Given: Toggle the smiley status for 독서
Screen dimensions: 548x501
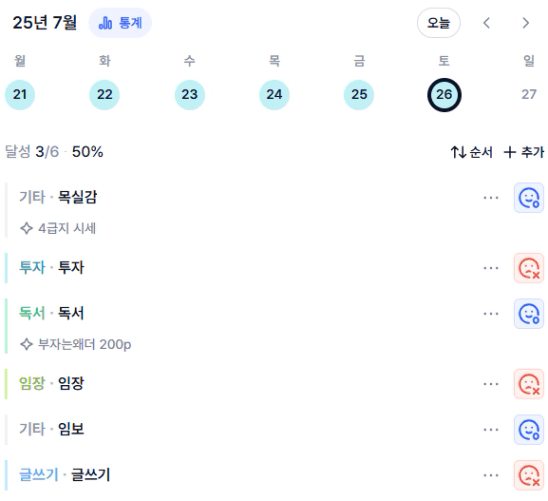Looking at the screenshot, I should pyautogui.click(x=529, y=314).
